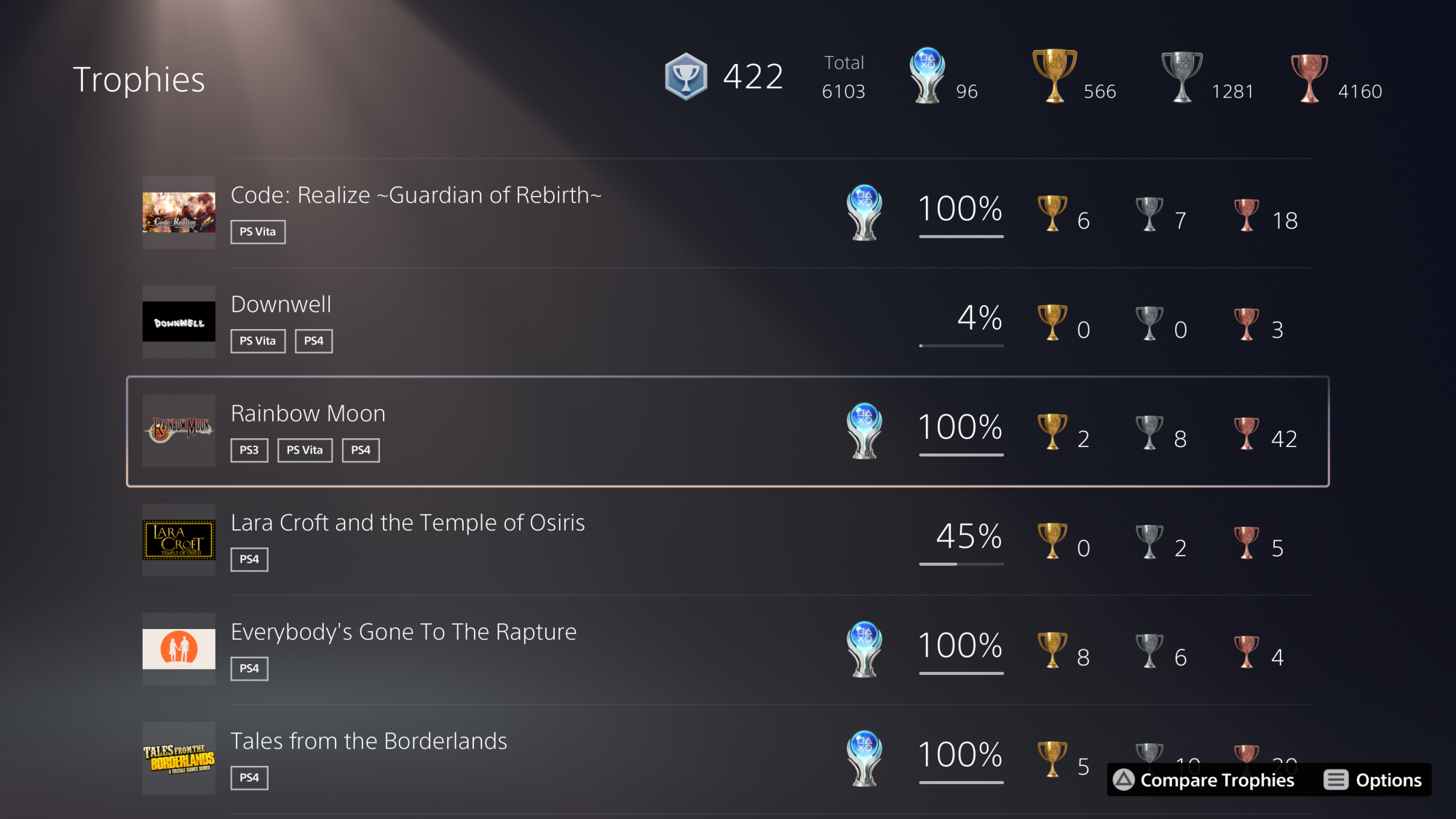This screenshot has width=1456, height=819.
Task: Click the Options button
Action: coord(1383,780)
